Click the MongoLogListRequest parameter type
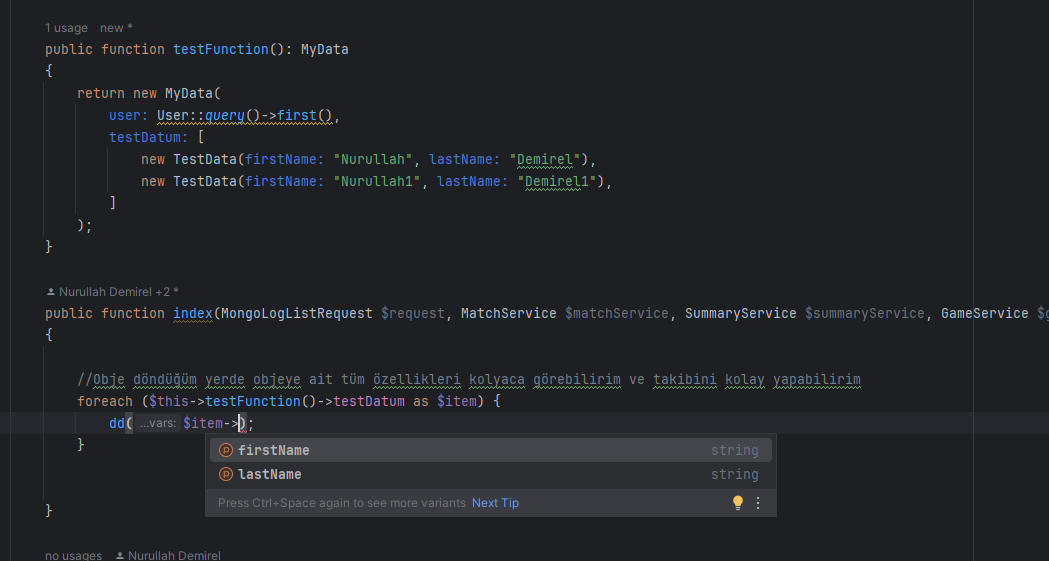This screenshot has width=1049, height=561. (x=296, y=314)
